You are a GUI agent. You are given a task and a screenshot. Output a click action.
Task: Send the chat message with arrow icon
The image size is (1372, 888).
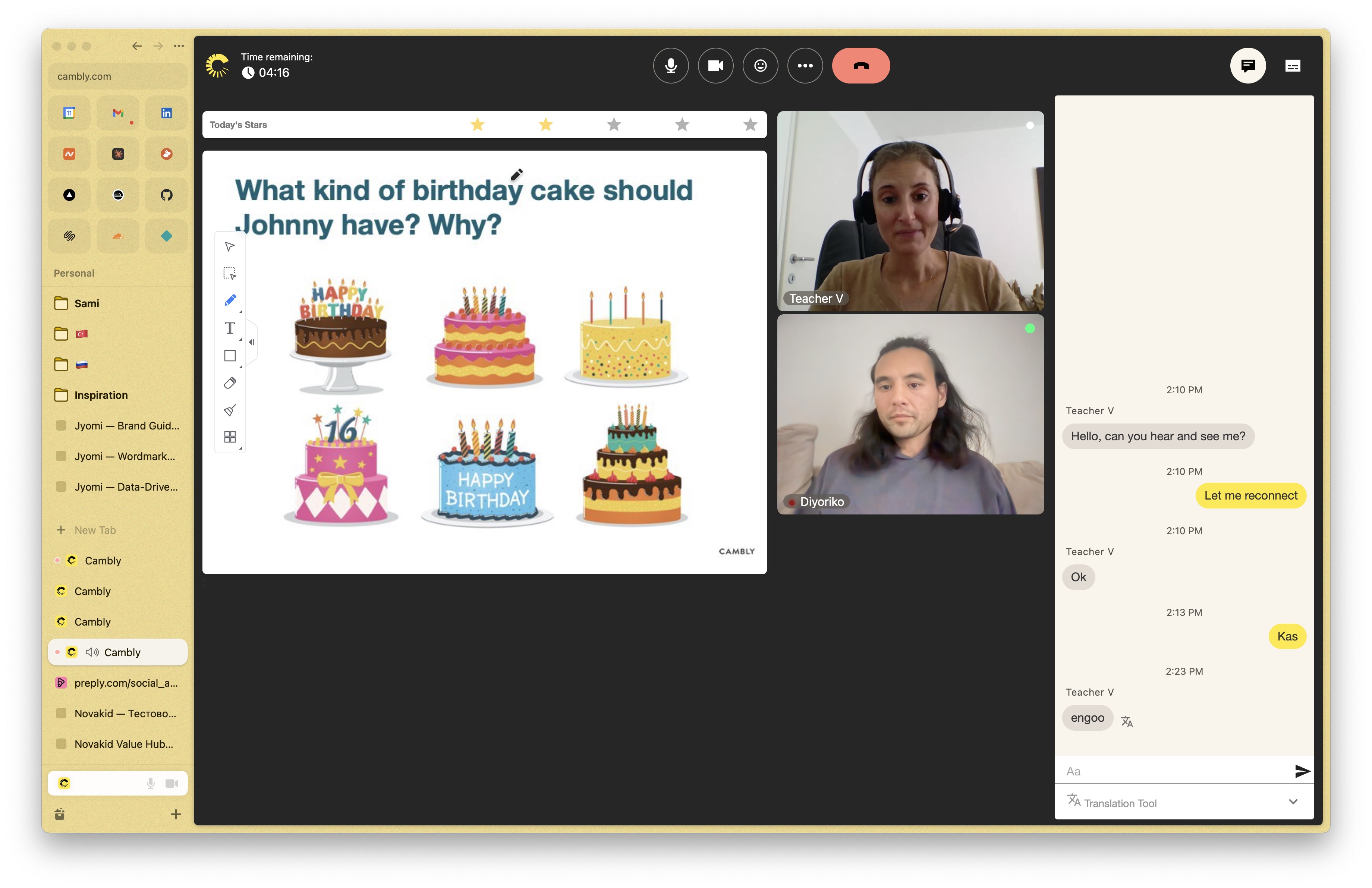point(1302,771)
